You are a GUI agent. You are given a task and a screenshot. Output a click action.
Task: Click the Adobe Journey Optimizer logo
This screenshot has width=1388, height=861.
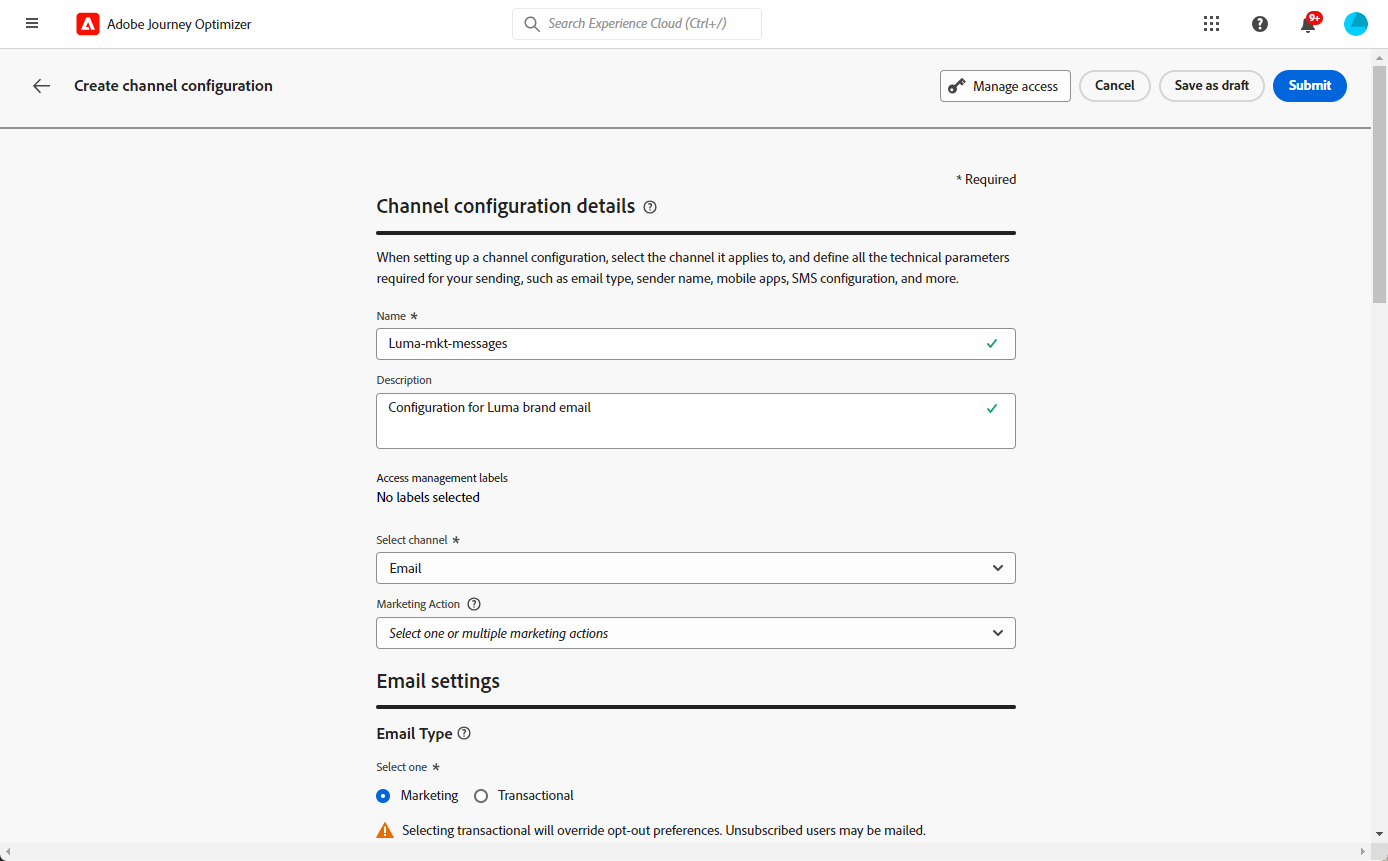88,24
